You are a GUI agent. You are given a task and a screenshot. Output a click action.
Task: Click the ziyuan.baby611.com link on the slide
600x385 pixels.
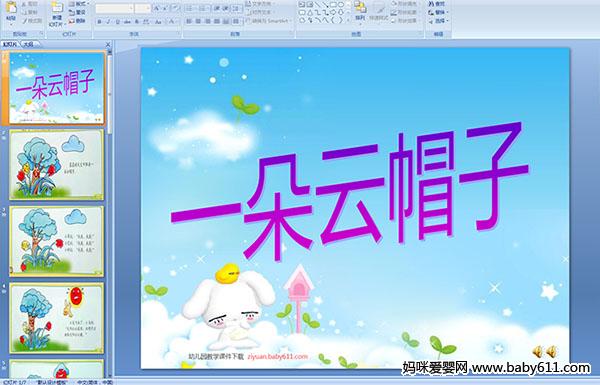coord(277,356)
